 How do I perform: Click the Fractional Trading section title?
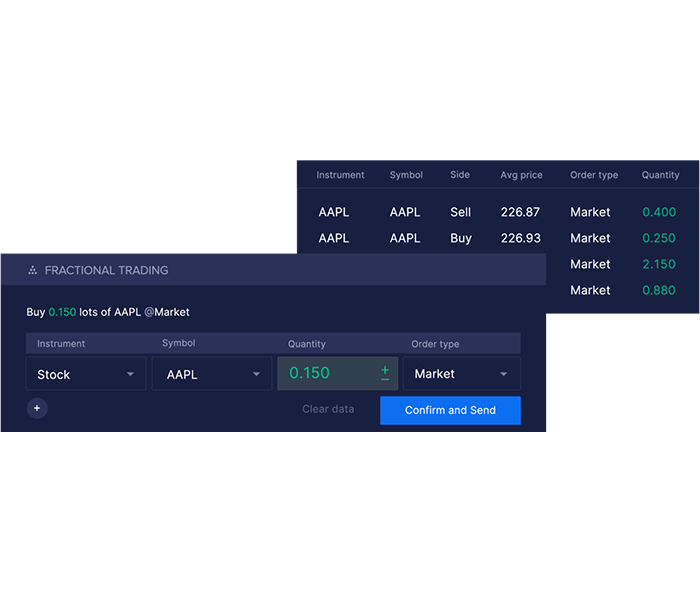coord(106,270)
